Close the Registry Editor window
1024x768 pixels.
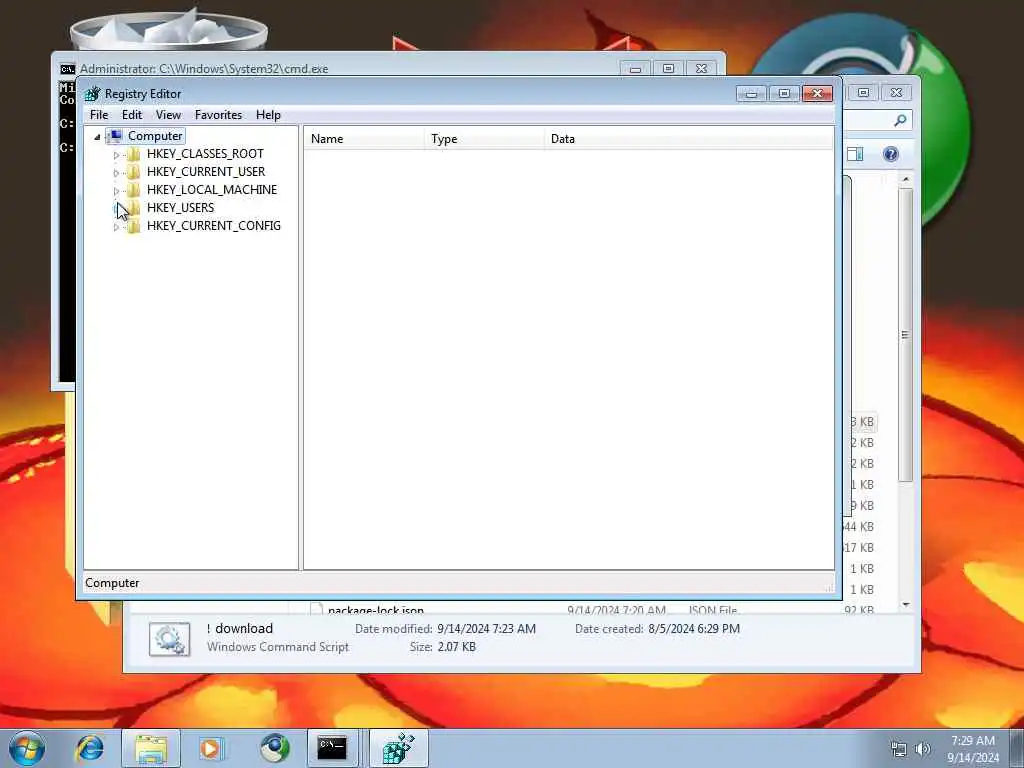pos(817,93)
